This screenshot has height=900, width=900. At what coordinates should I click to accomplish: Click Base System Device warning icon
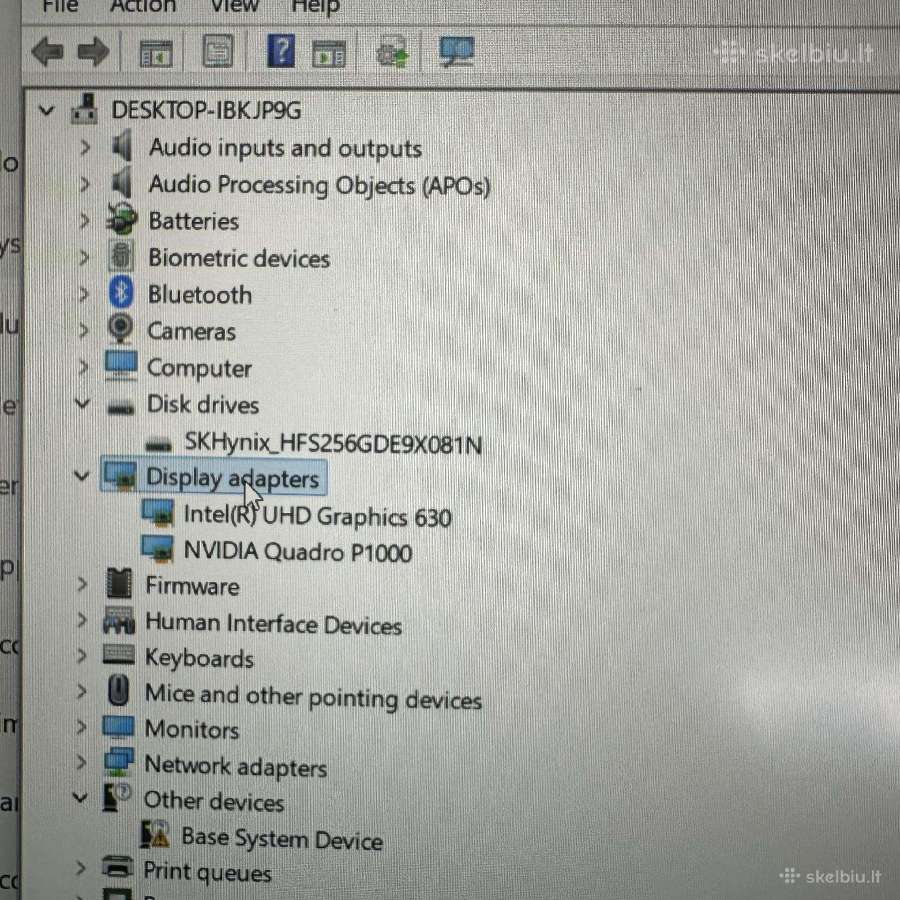(155, 835)
